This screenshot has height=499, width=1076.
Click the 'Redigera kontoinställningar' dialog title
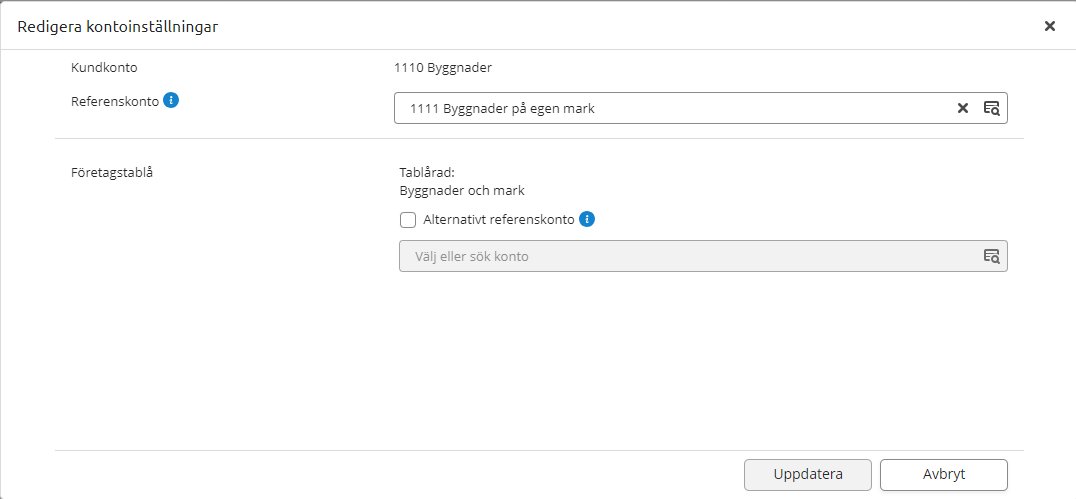118,26
